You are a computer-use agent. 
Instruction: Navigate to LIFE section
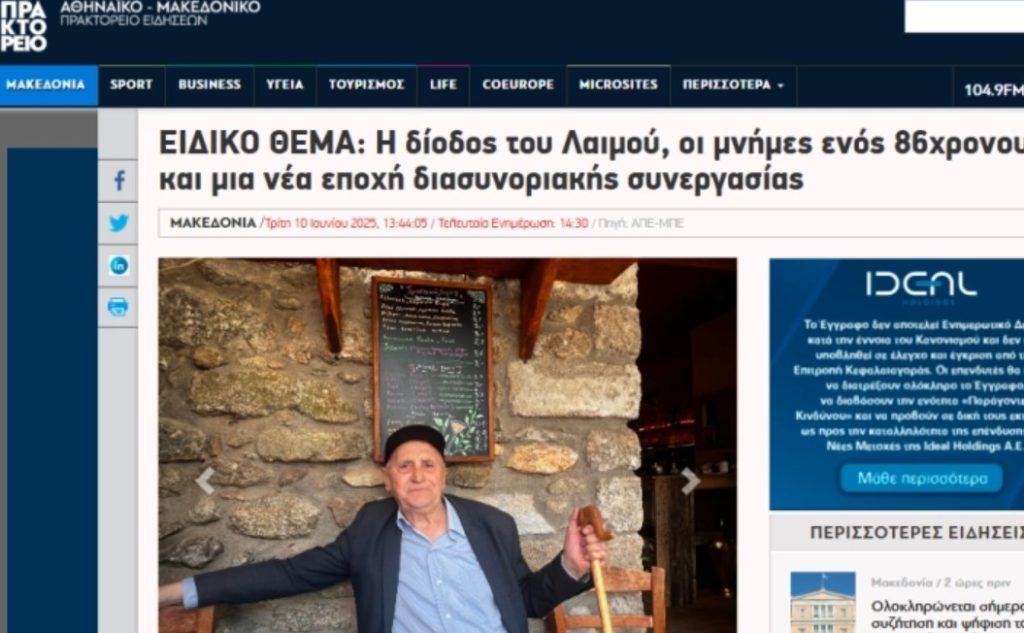click(x=443, y=85)
